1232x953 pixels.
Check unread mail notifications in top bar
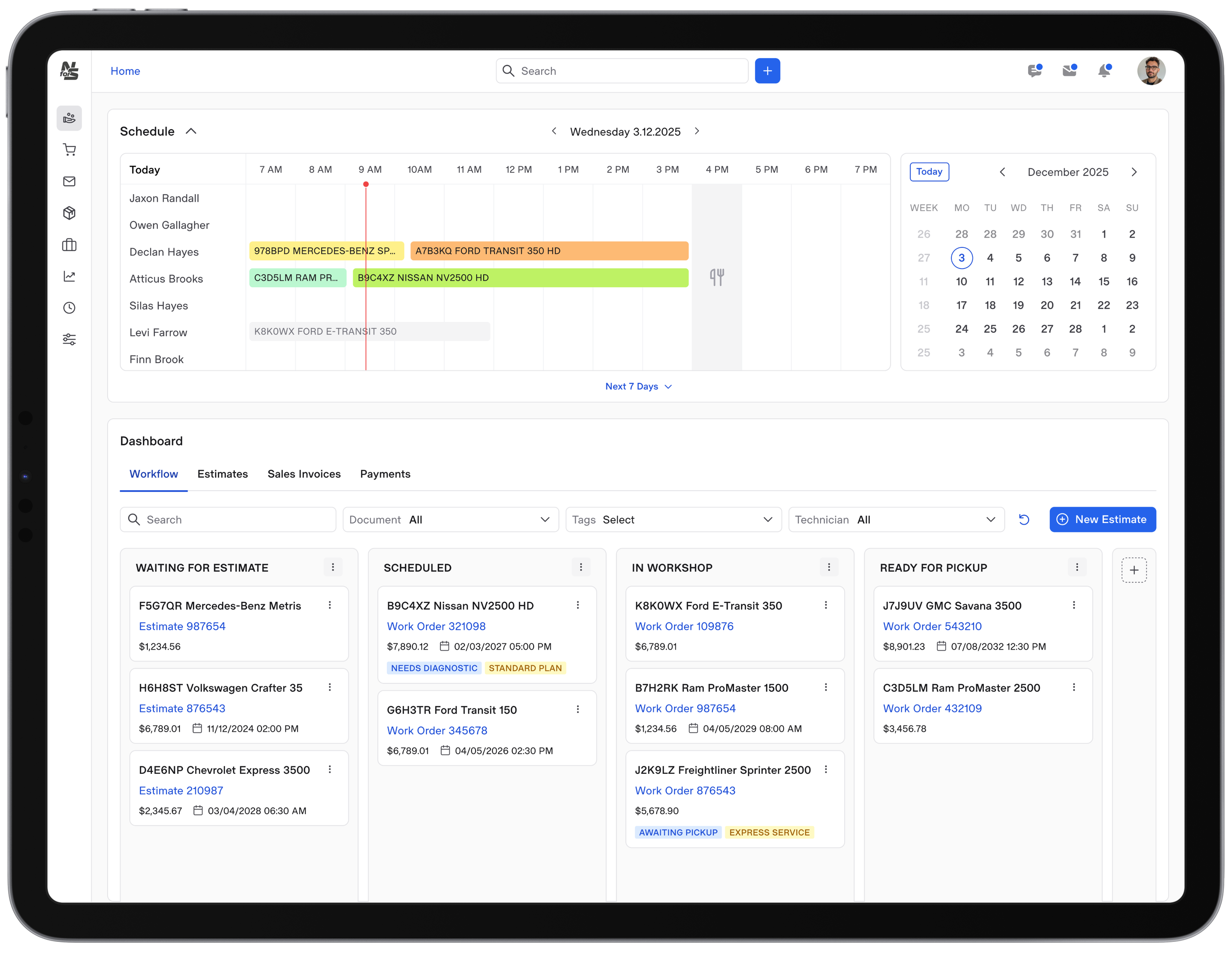click(1070, 70)
